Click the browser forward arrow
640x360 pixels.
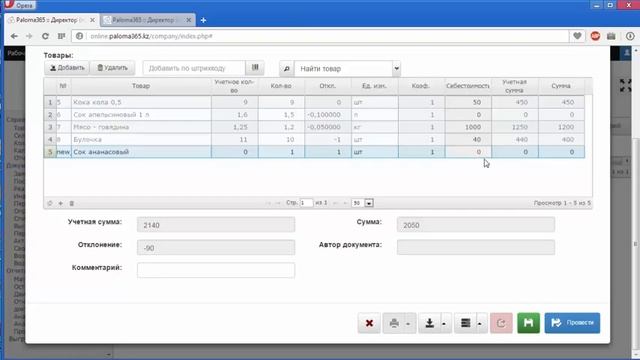click(29, 36)
